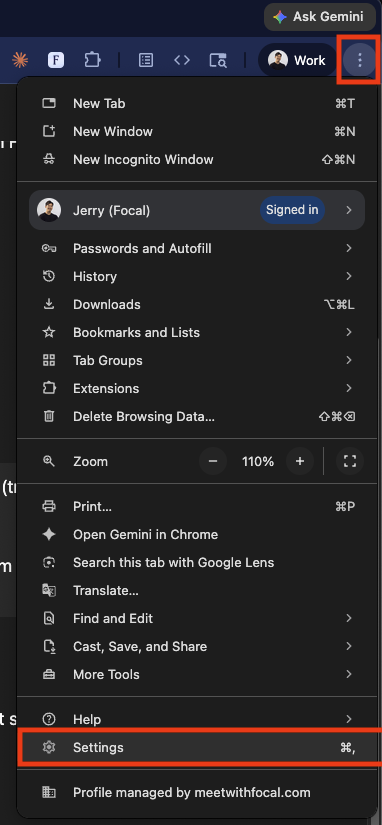
Task: Click Jerry's profile avatar in the menu
Action: tap(49, 210)
